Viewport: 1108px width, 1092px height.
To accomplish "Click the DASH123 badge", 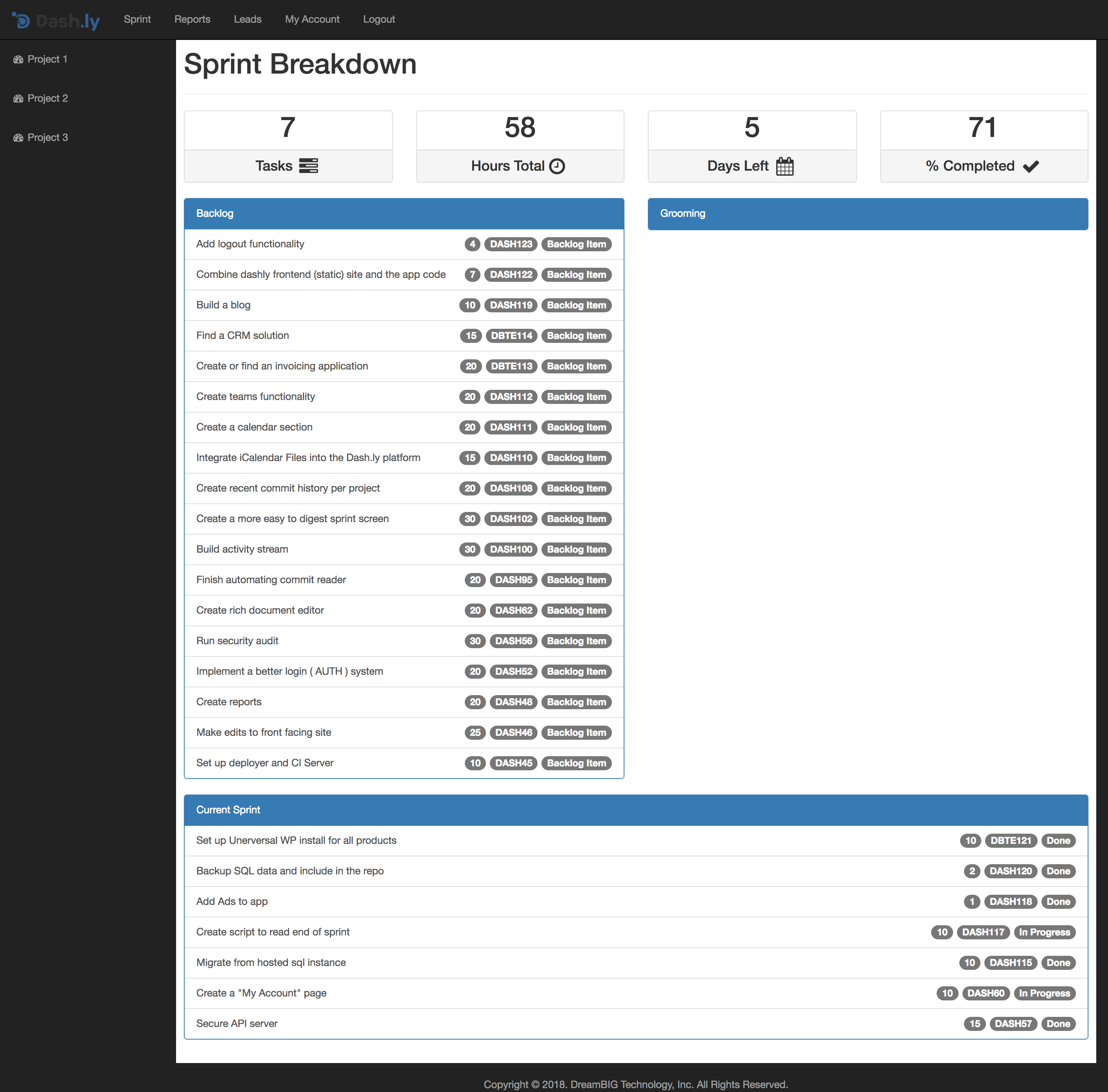I will click(x=511, y=244).
